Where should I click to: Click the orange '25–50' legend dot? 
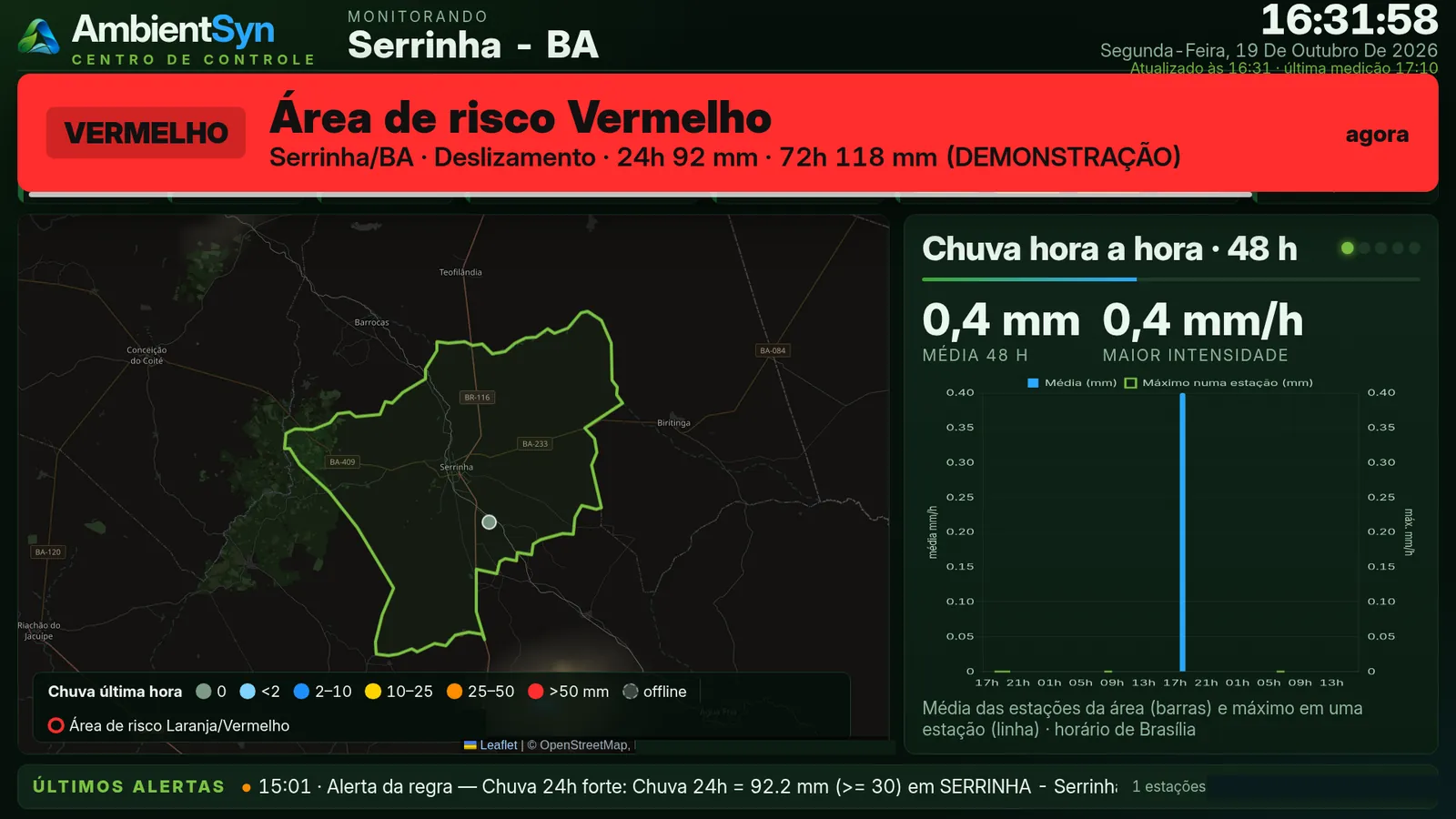455,692
